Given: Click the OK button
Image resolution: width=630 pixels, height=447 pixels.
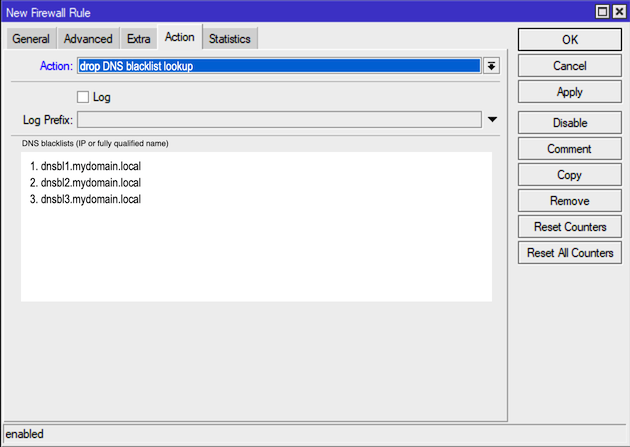Looking at the screenshot, I should (570, 39).
